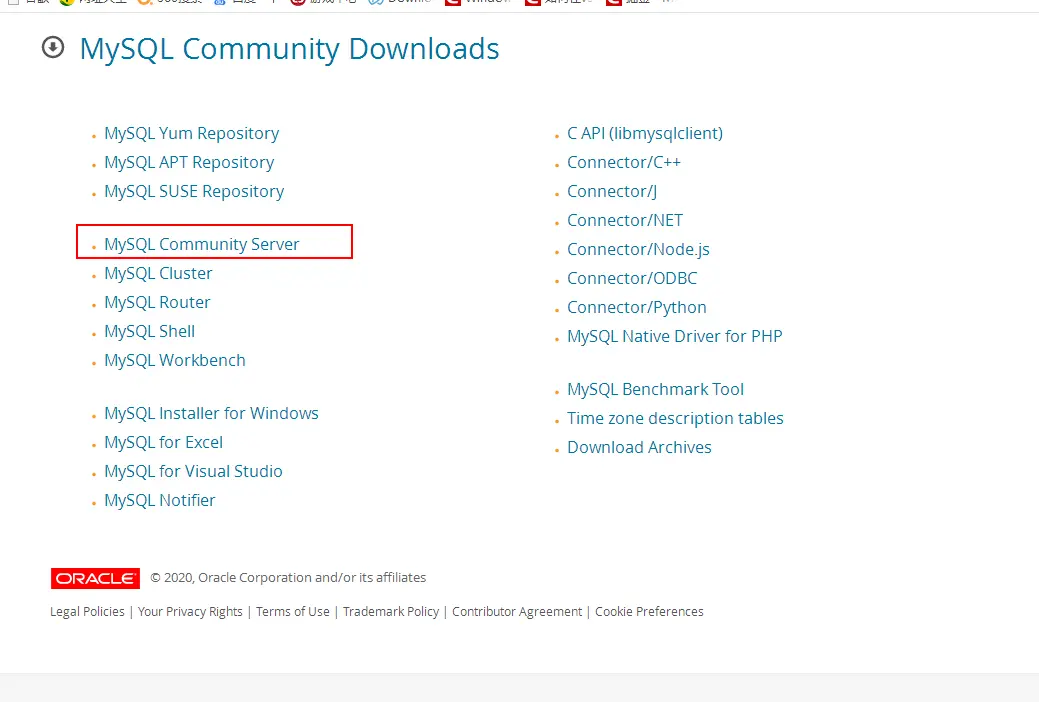Open the Connector/Node.js link
Viewport: 1039px width, 702px height.
(638, 249)
